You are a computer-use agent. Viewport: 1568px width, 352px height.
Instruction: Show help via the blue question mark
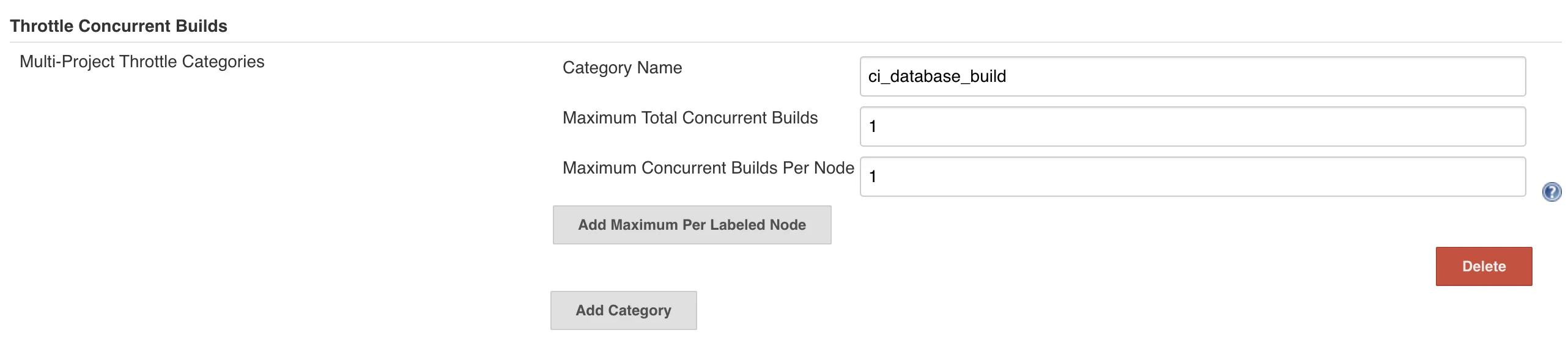1551,192
